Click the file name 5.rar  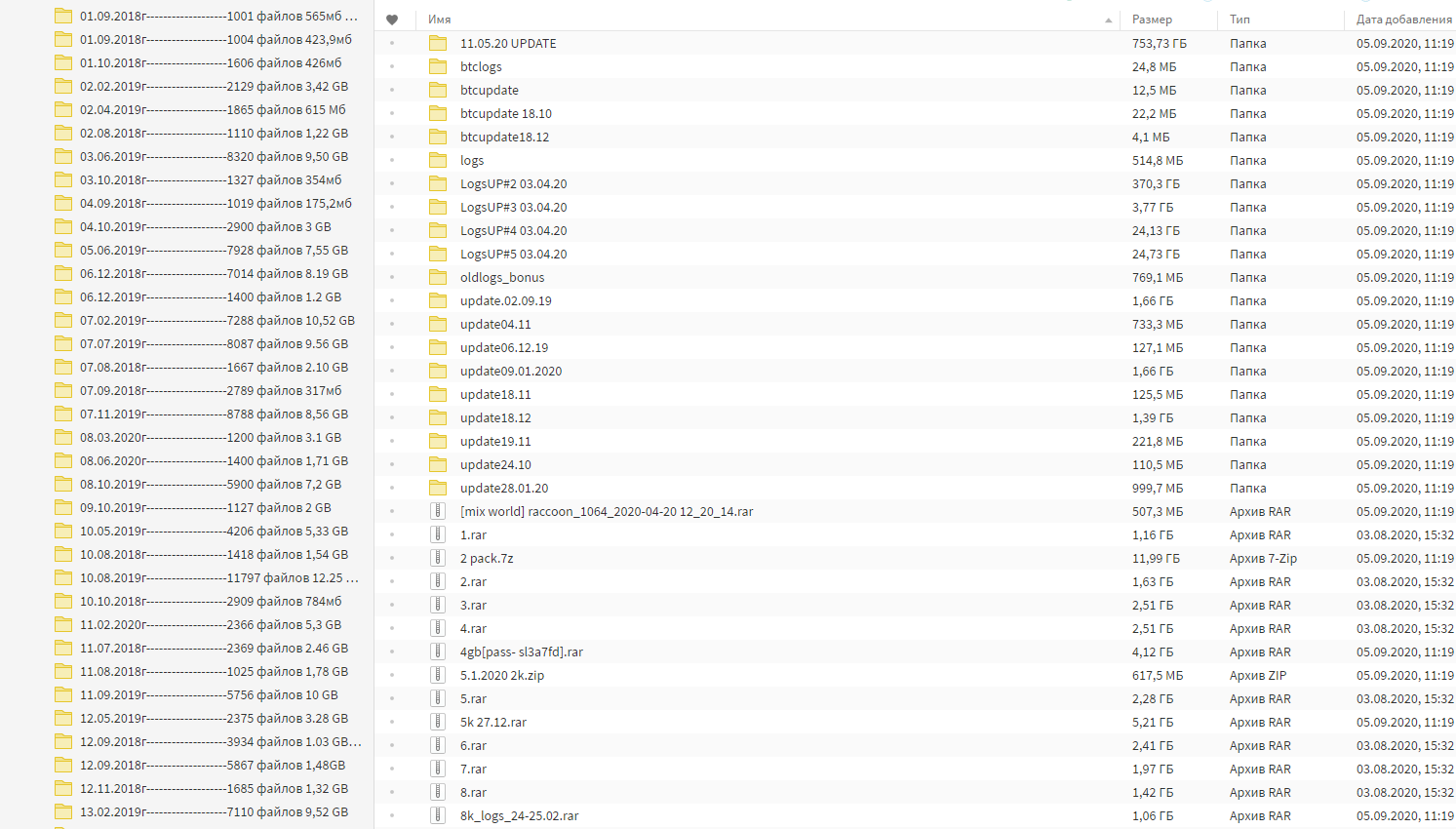[x=473, y=698]
